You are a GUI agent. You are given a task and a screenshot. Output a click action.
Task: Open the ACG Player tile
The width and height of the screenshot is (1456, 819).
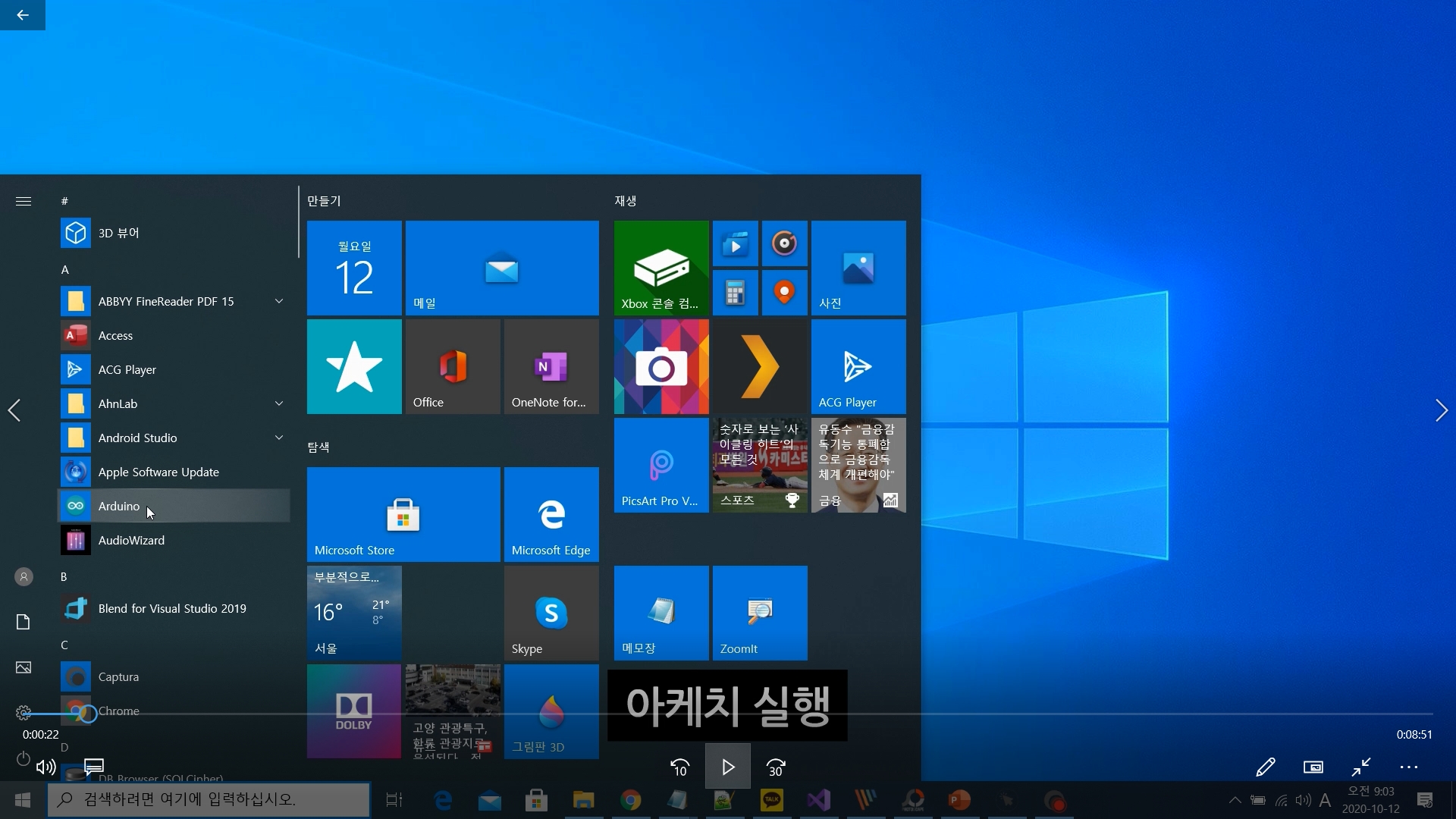coord(858,366)
